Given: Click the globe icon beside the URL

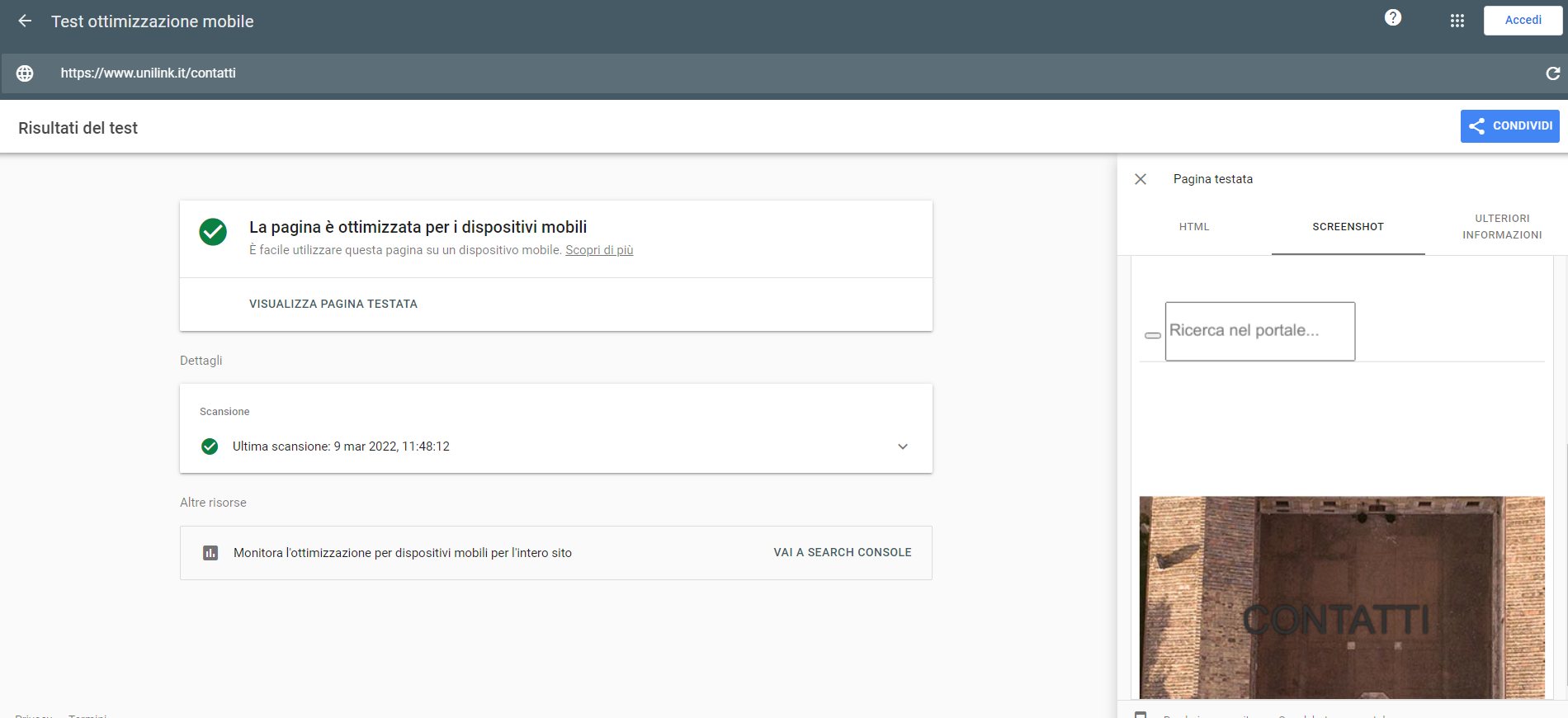Looking at the screenshot, I should coord(25,73).
